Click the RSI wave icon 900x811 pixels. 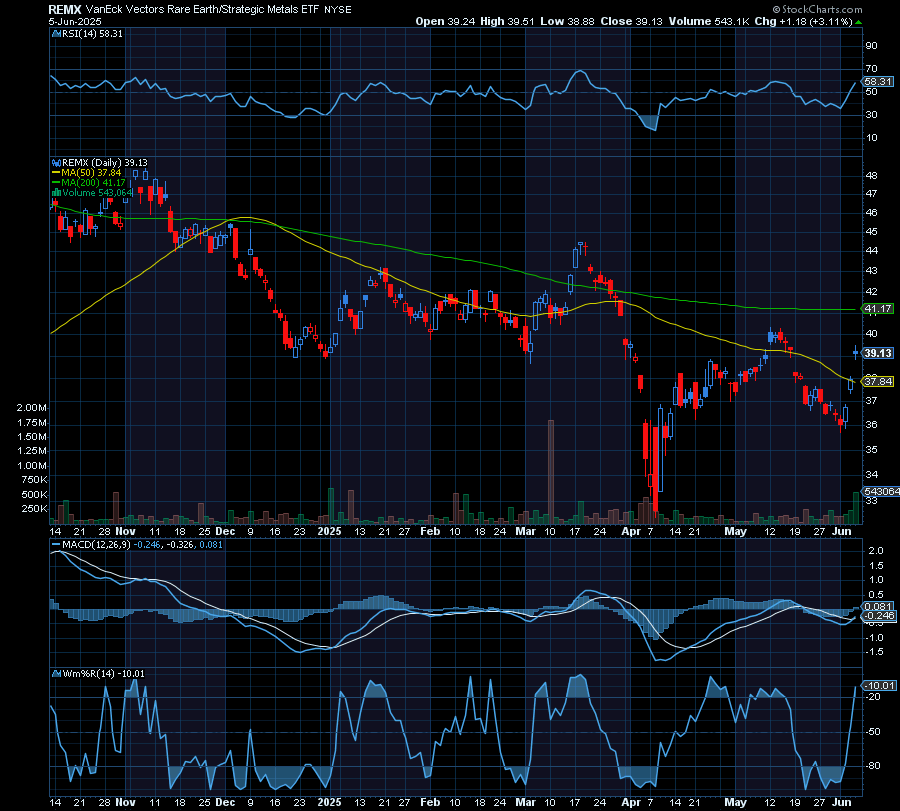55,33
